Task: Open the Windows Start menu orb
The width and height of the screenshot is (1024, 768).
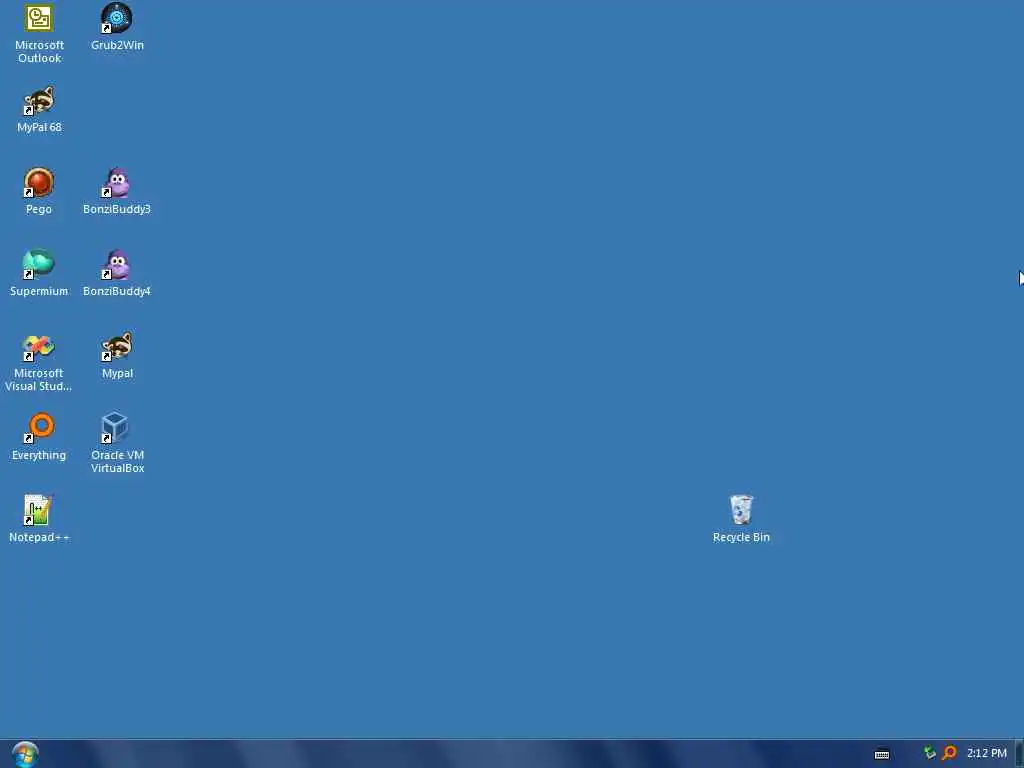Action: [25, 754]
